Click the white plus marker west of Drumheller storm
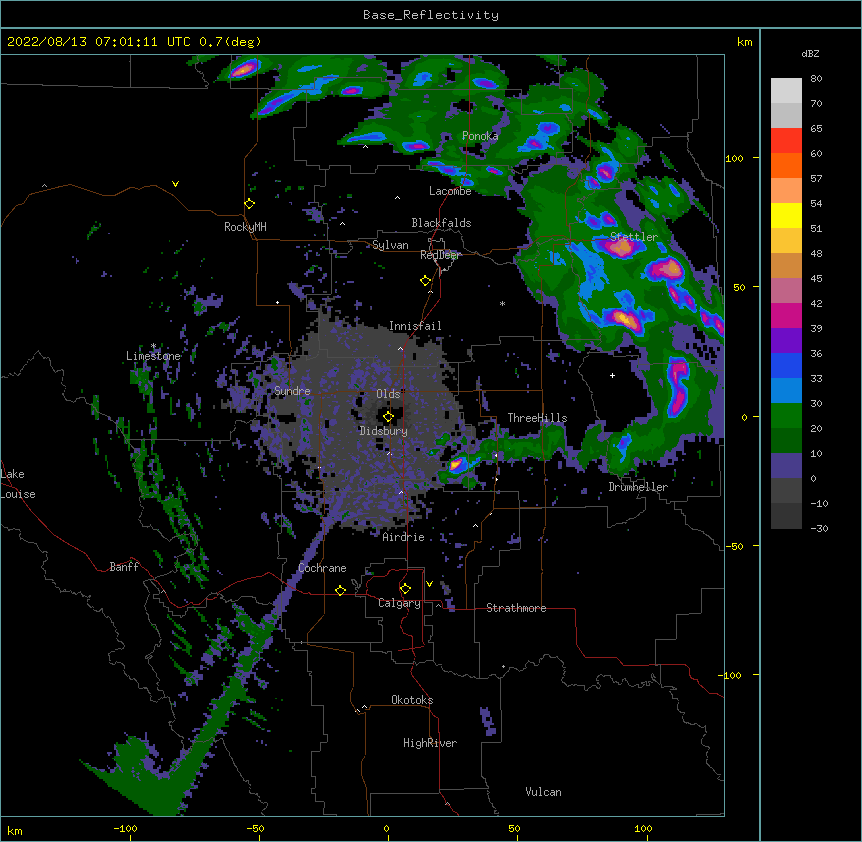The width and height of the screenshot is (862, 842). pos(612,375)
